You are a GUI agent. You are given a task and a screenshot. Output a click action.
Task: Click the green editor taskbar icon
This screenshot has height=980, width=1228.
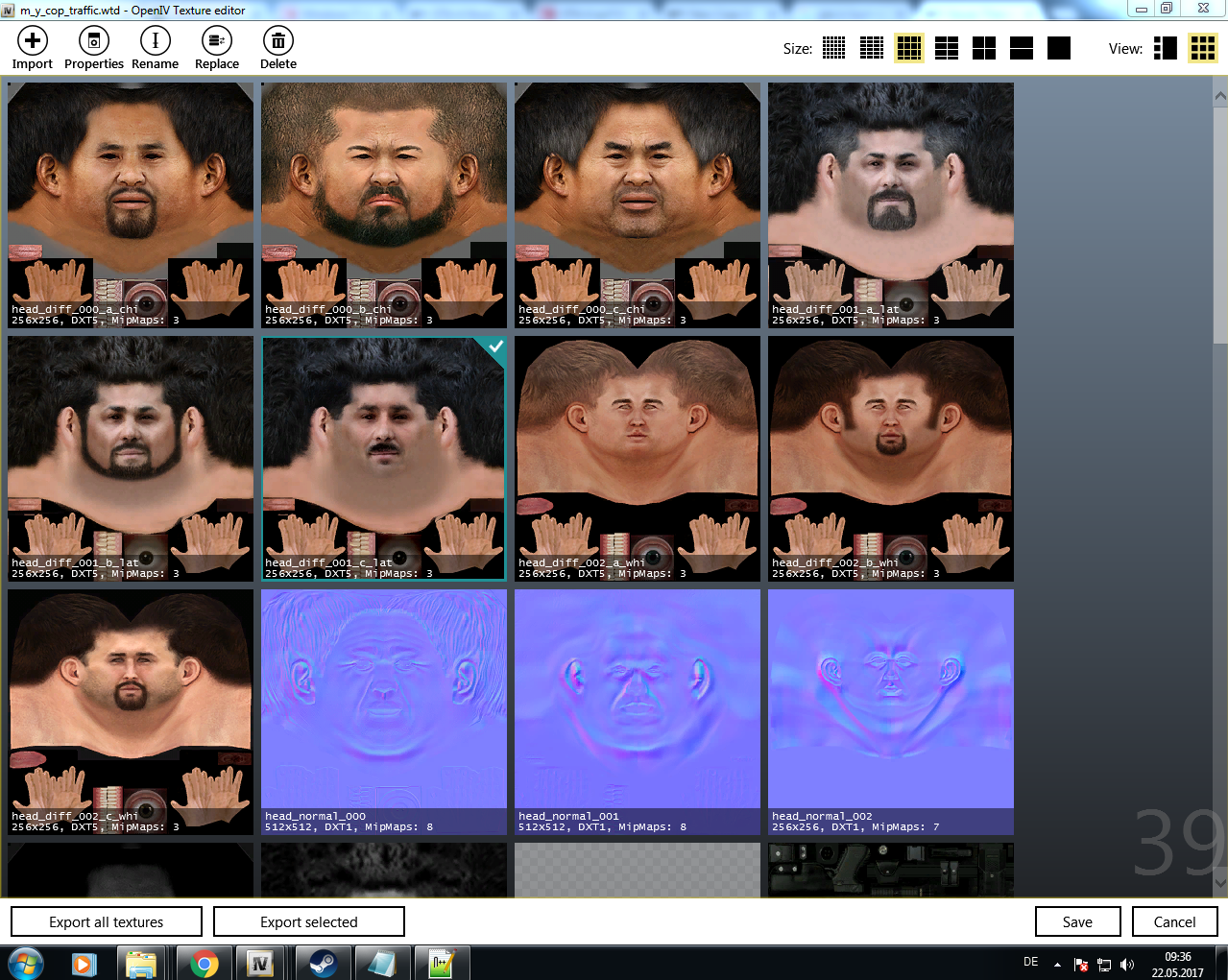tap(442, 963)
